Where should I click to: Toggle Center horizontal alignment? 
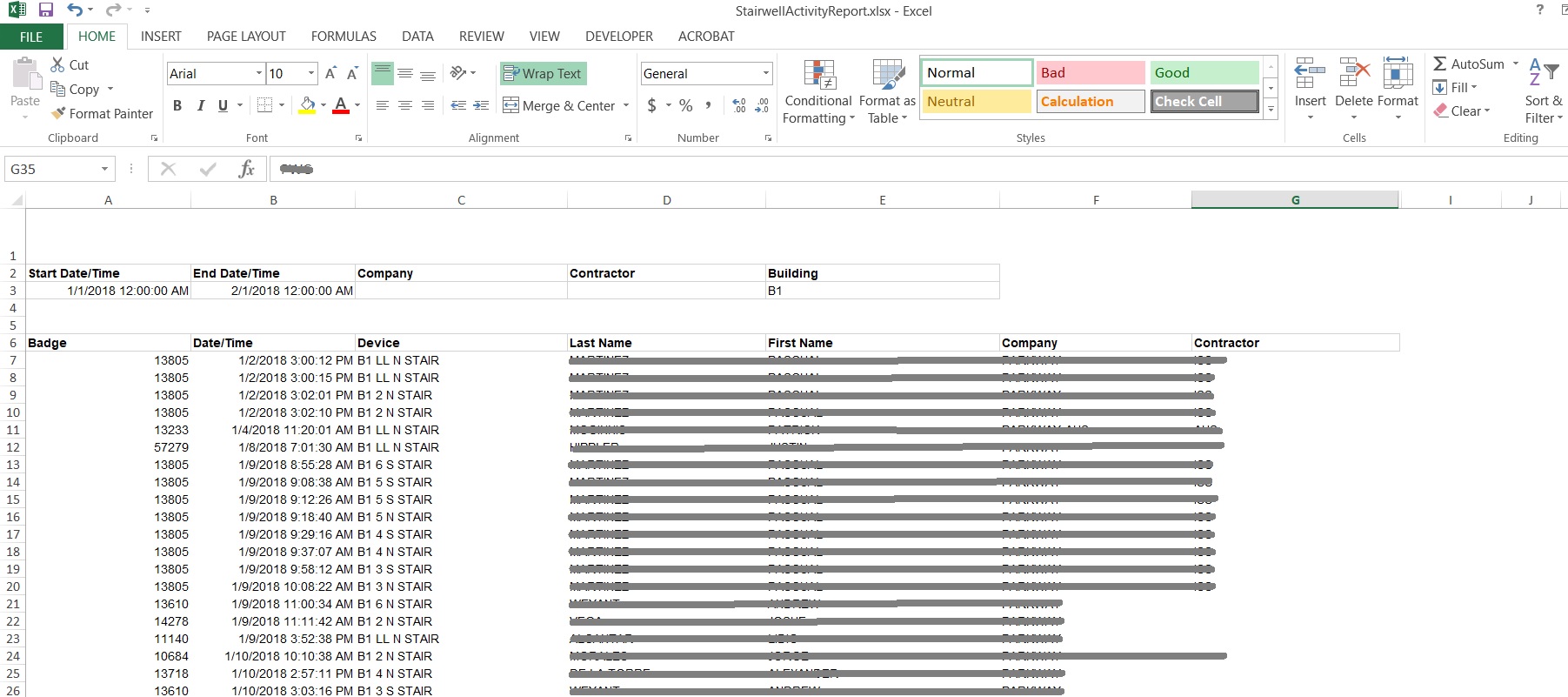coord(405,105)
